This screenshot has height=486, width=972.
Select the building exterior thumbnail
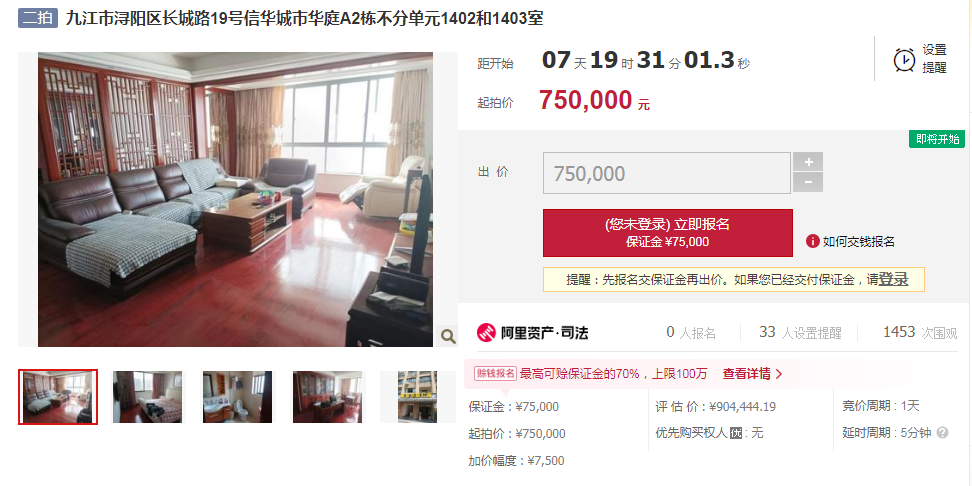[417, 397]
